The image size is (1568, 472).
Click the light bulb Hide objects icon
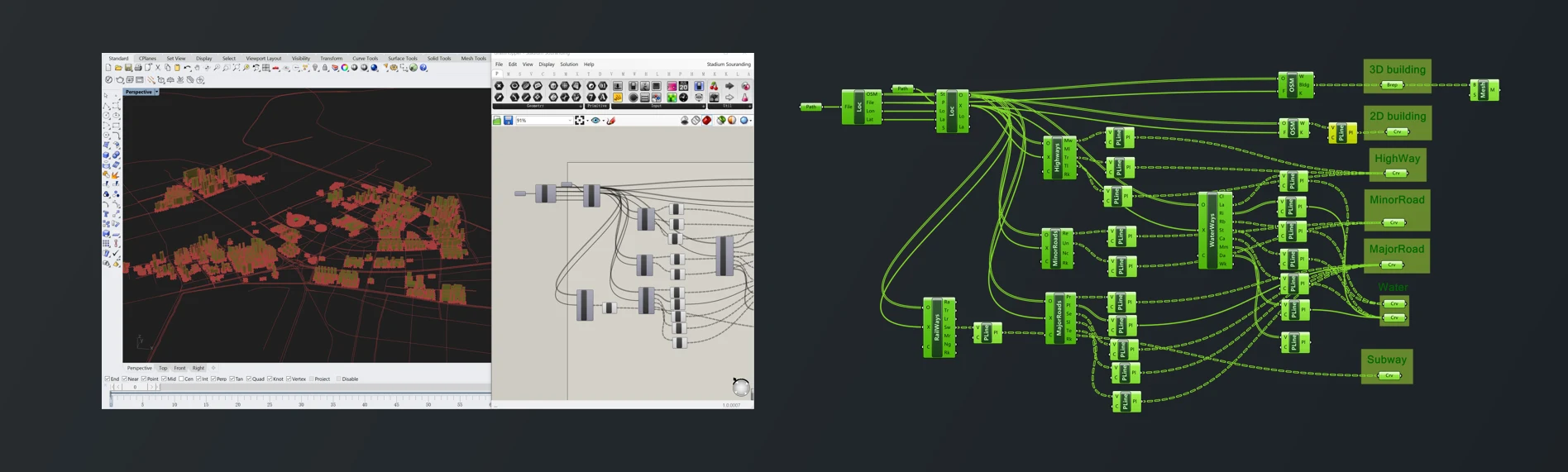(x=315, y=68)
